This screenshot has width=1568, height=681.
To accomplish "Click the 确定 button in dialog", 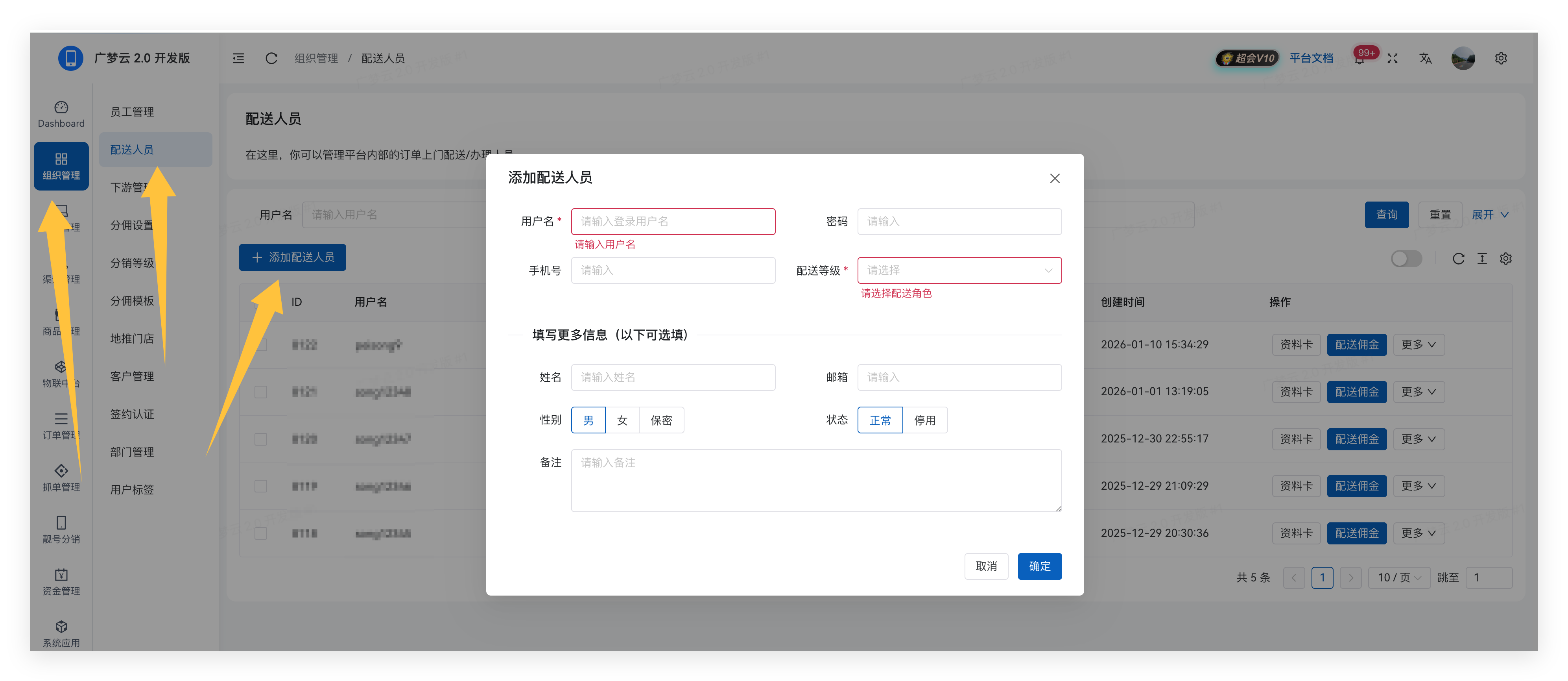I will point(1040,566).
